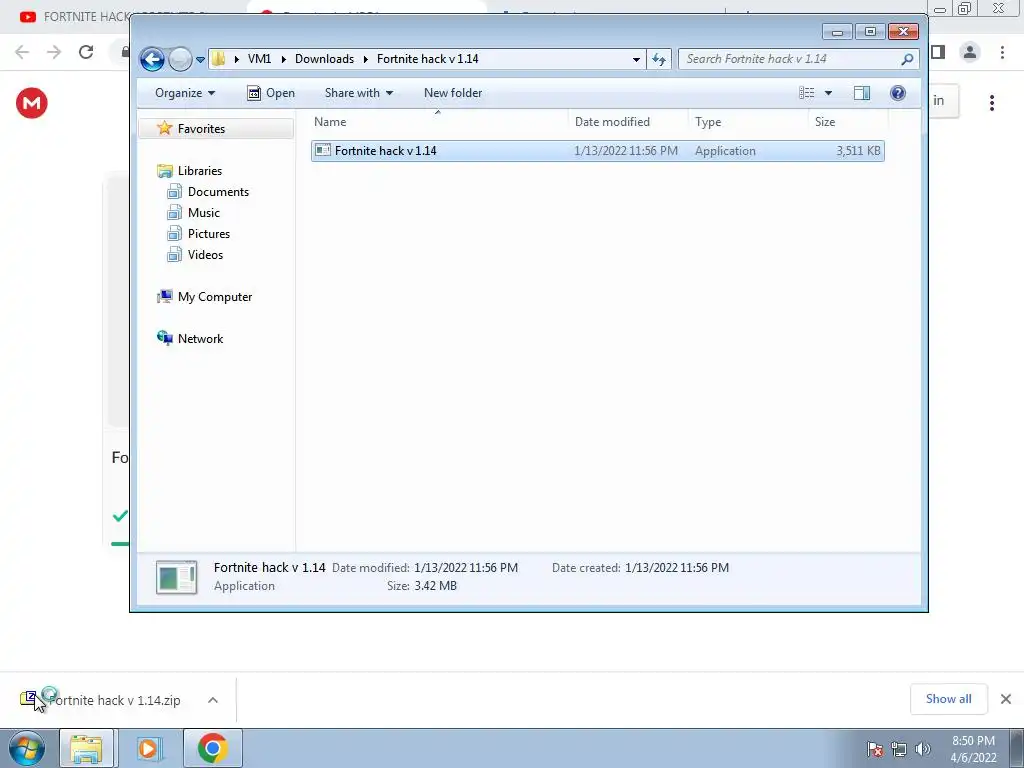This screenshot has width=1024, height=768.
Task: Open the Music library
Action: (204, 212)
